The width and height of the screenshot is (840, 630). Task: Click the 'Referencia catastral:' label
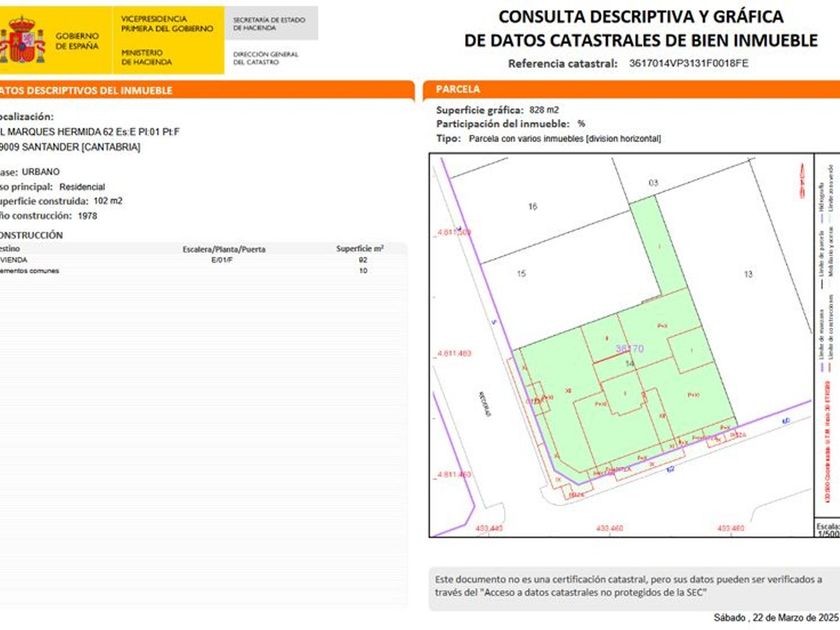click(x=562, y=63)
